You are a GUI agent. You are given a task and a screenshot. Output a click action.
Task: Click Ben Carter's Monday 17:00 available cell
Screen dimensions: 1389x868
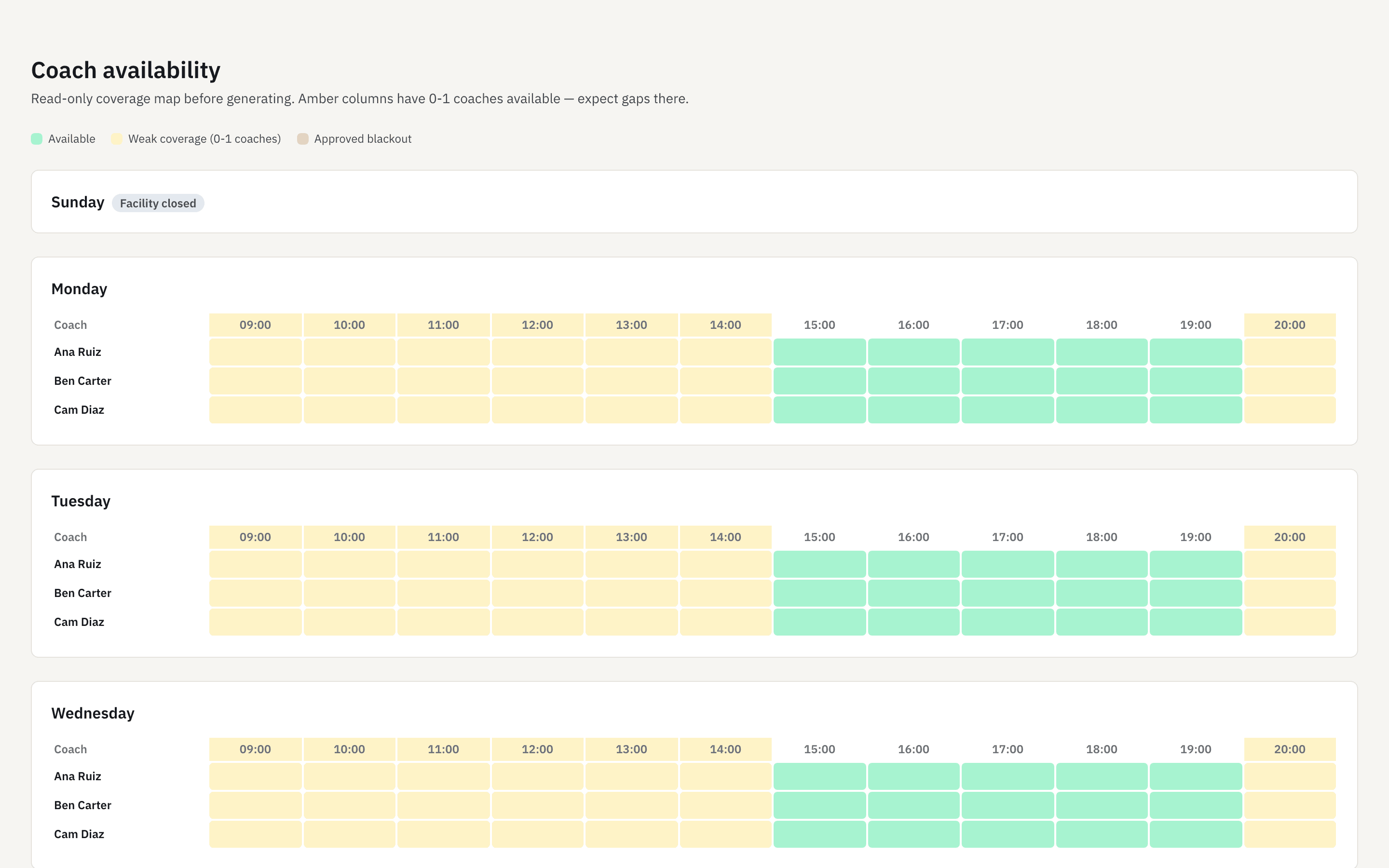tap(1008, 381)
